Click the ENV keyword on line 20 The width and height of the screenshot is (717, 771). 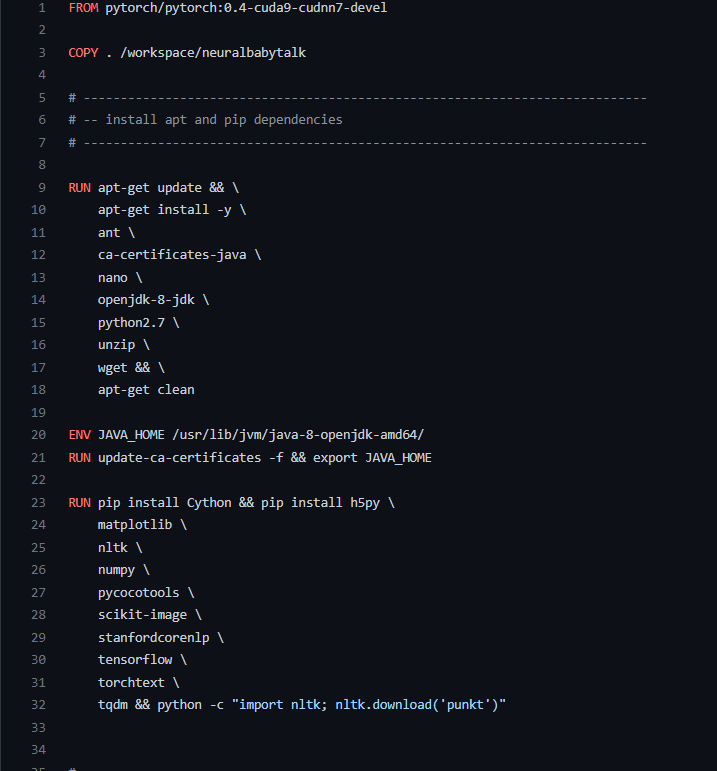click(x=80, y=435)
